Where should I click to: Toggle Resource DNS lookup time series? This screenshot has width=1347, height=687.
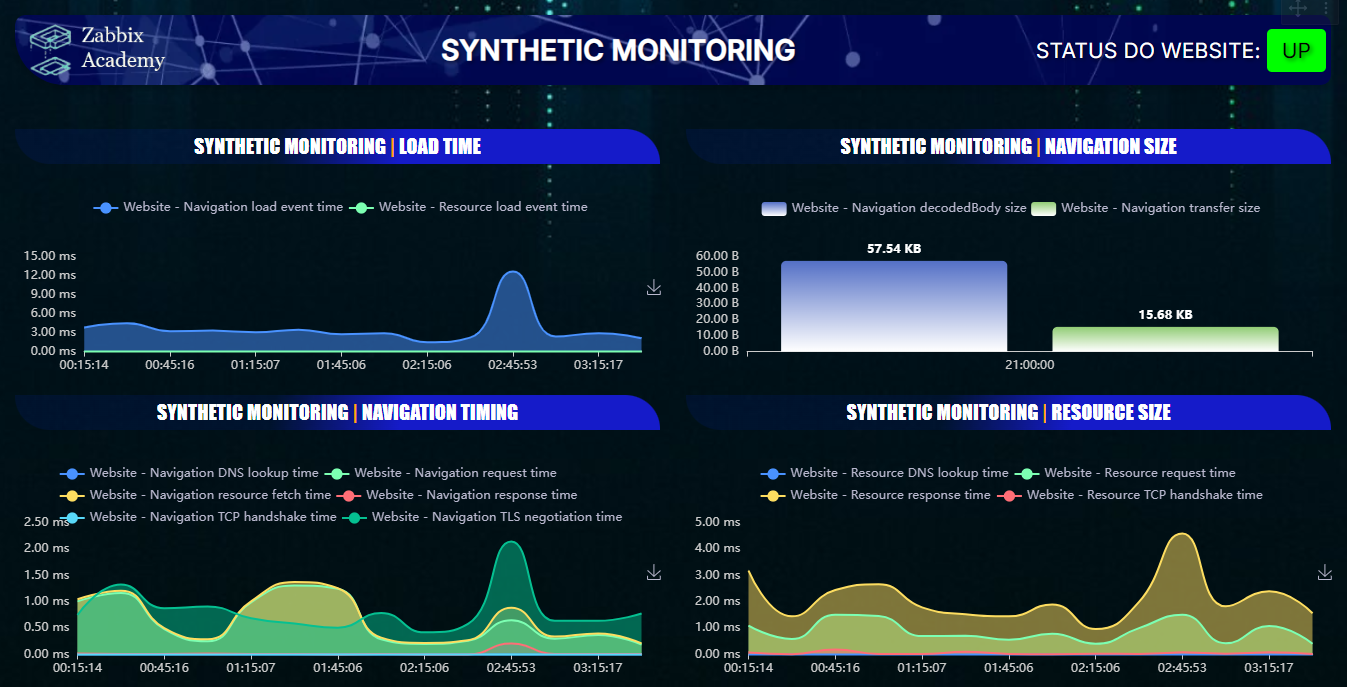click(884, 473)
